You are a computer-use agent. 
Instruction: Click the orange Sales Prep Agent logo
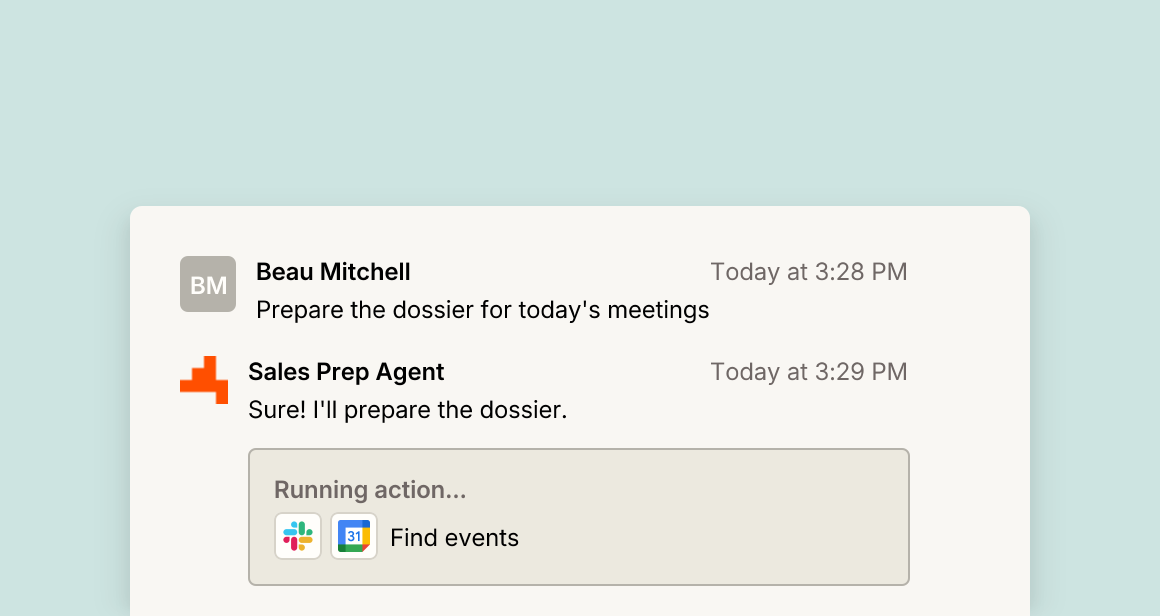tap(204, 380)
